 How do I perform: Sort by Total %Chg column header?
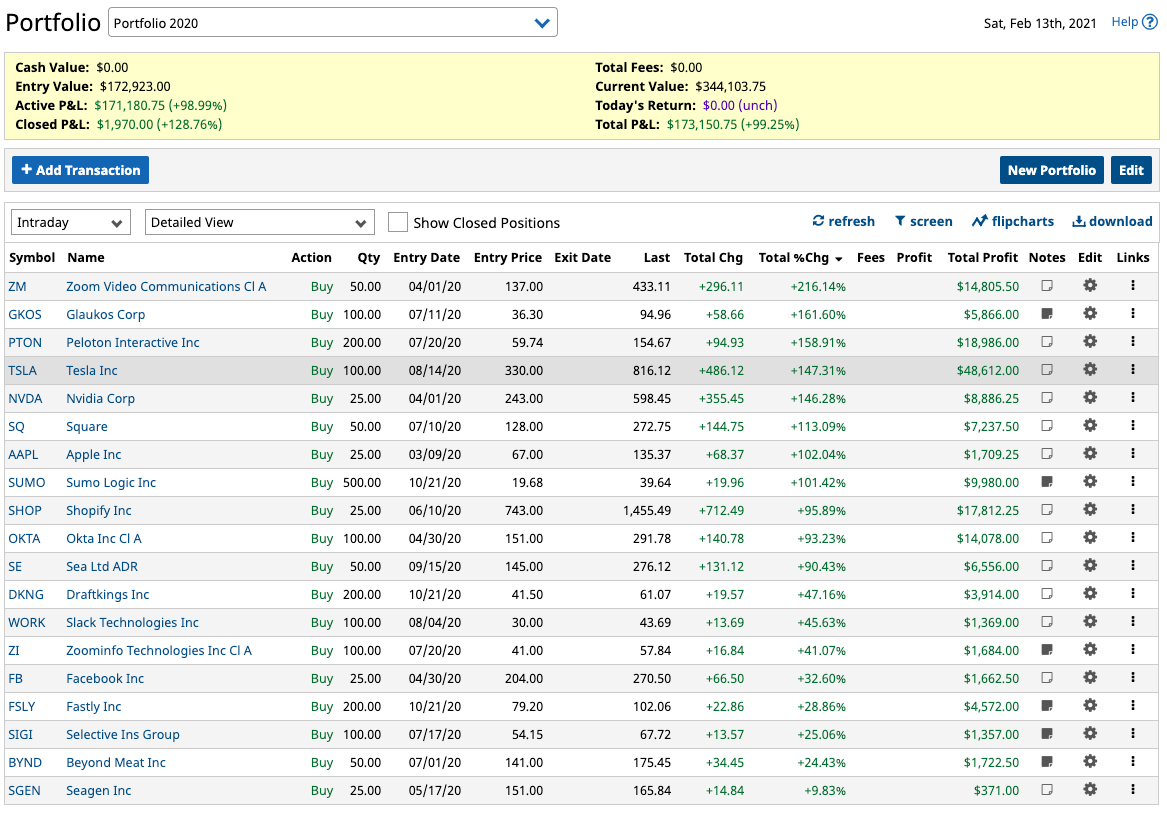point(800,257)
